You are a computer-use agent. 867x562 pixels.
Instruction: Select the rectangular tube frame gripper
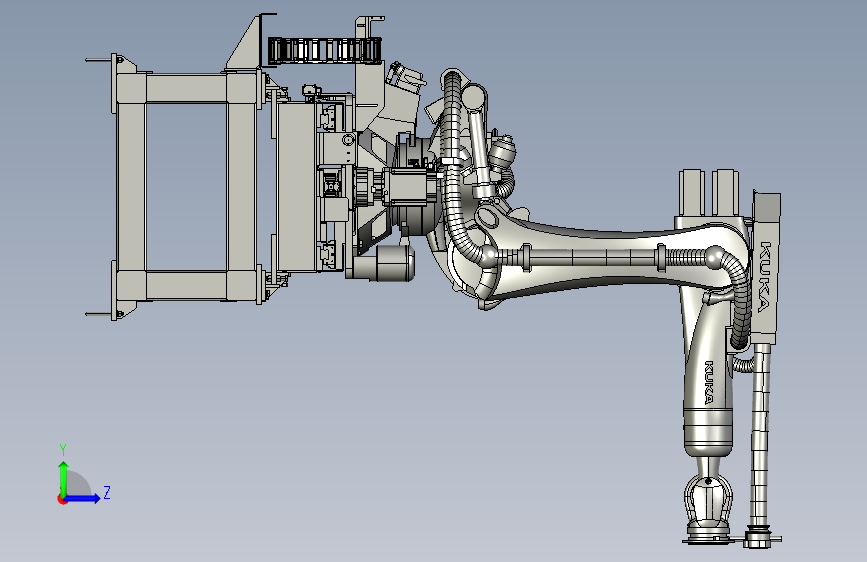click(x=187, y=187)
